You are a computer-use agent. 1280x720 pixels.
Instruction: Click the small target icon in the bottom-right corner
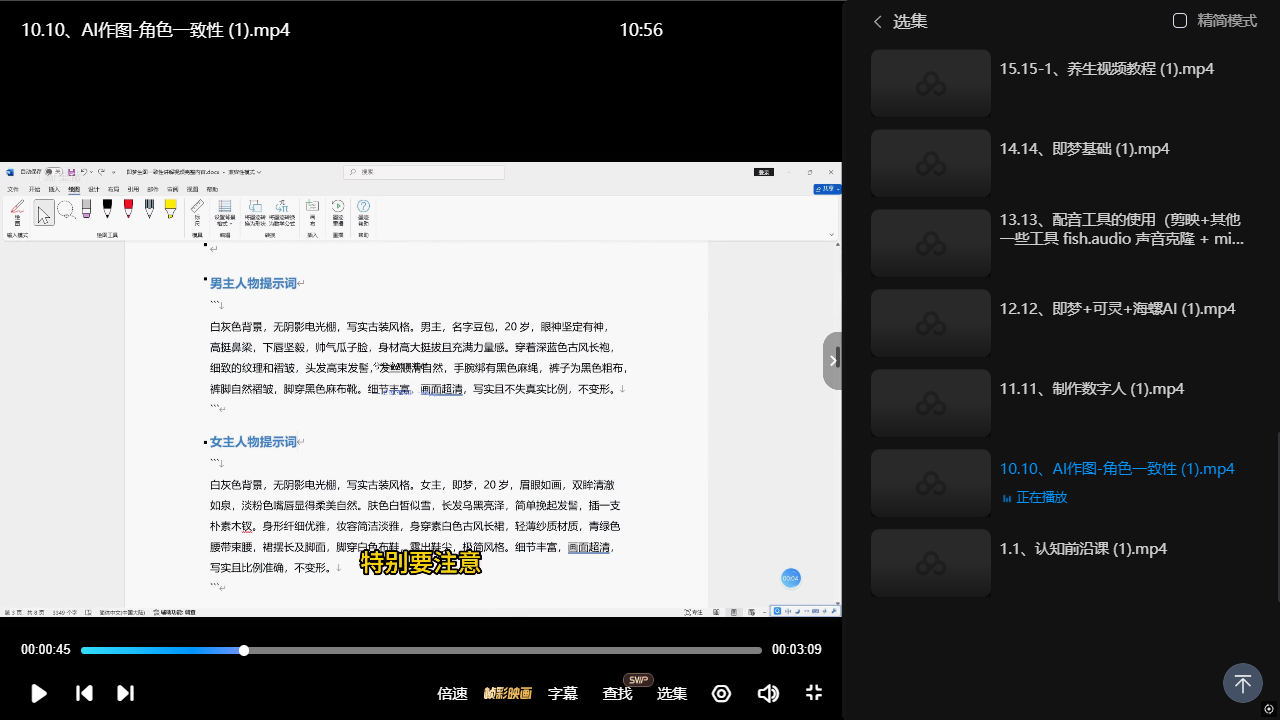(1269, 709)
